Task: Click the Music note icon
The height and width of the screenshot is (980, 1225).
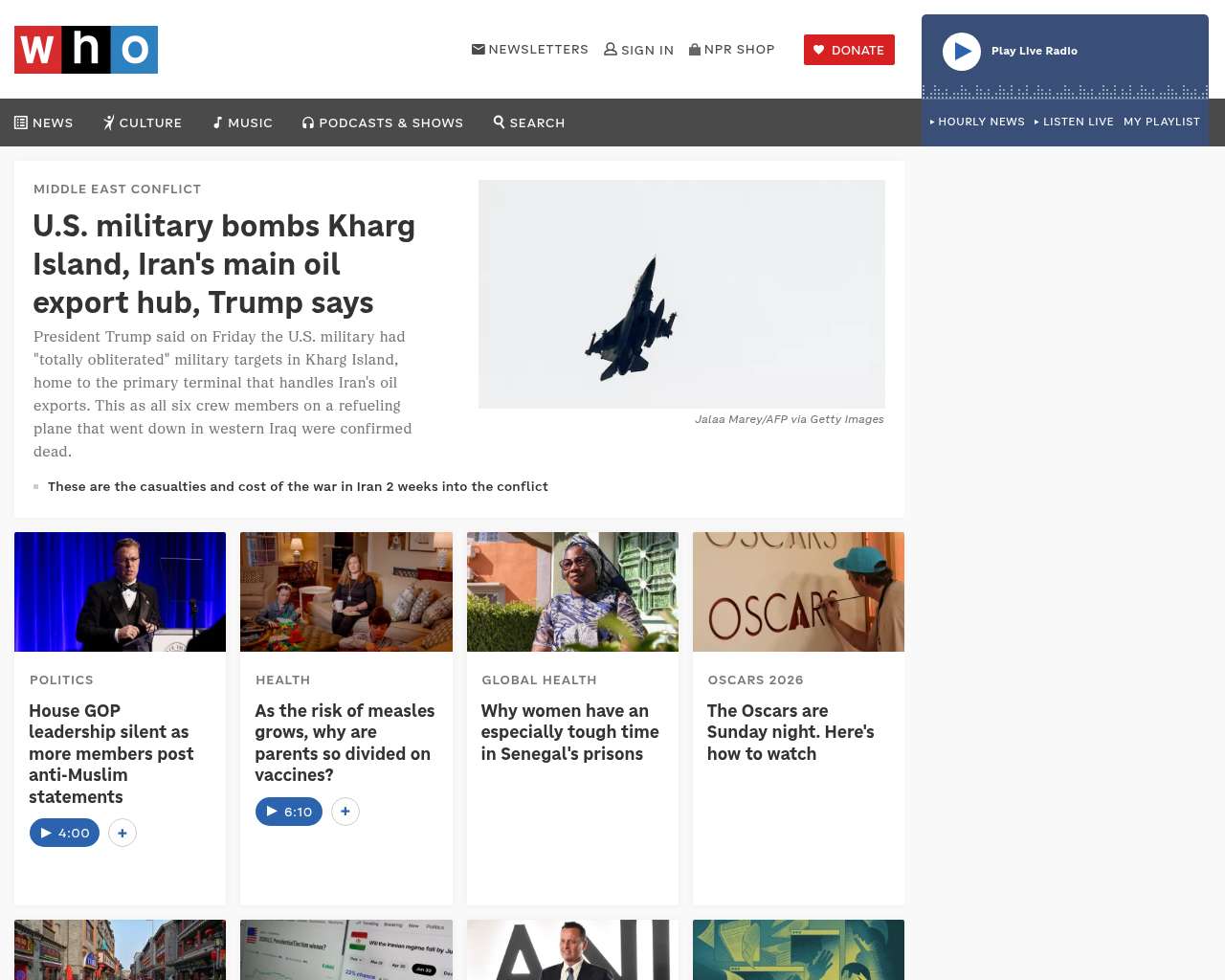Action: coord(217,122)
